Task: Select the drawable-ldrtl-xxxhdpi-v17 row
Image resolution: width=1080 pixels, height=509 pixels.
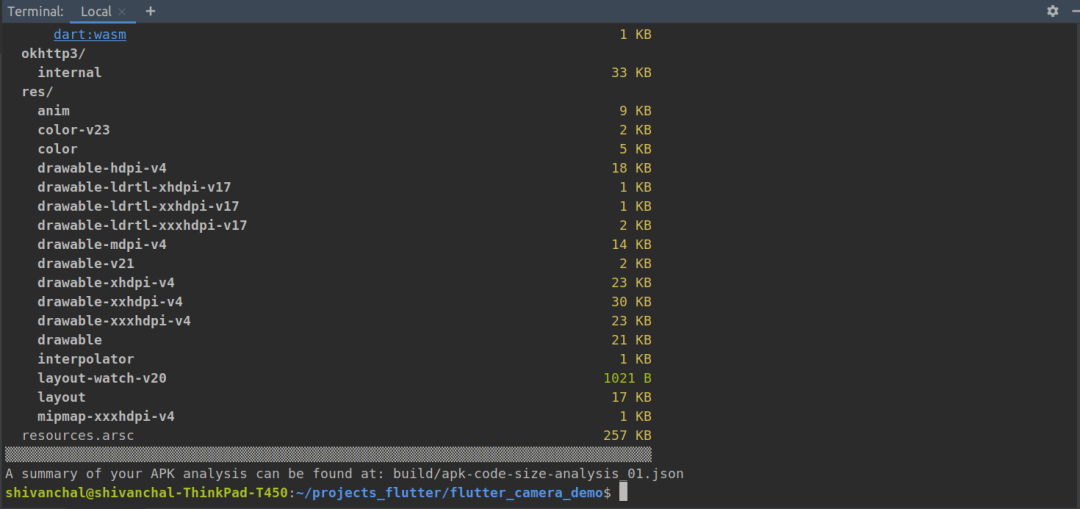Action: (344, 225)
